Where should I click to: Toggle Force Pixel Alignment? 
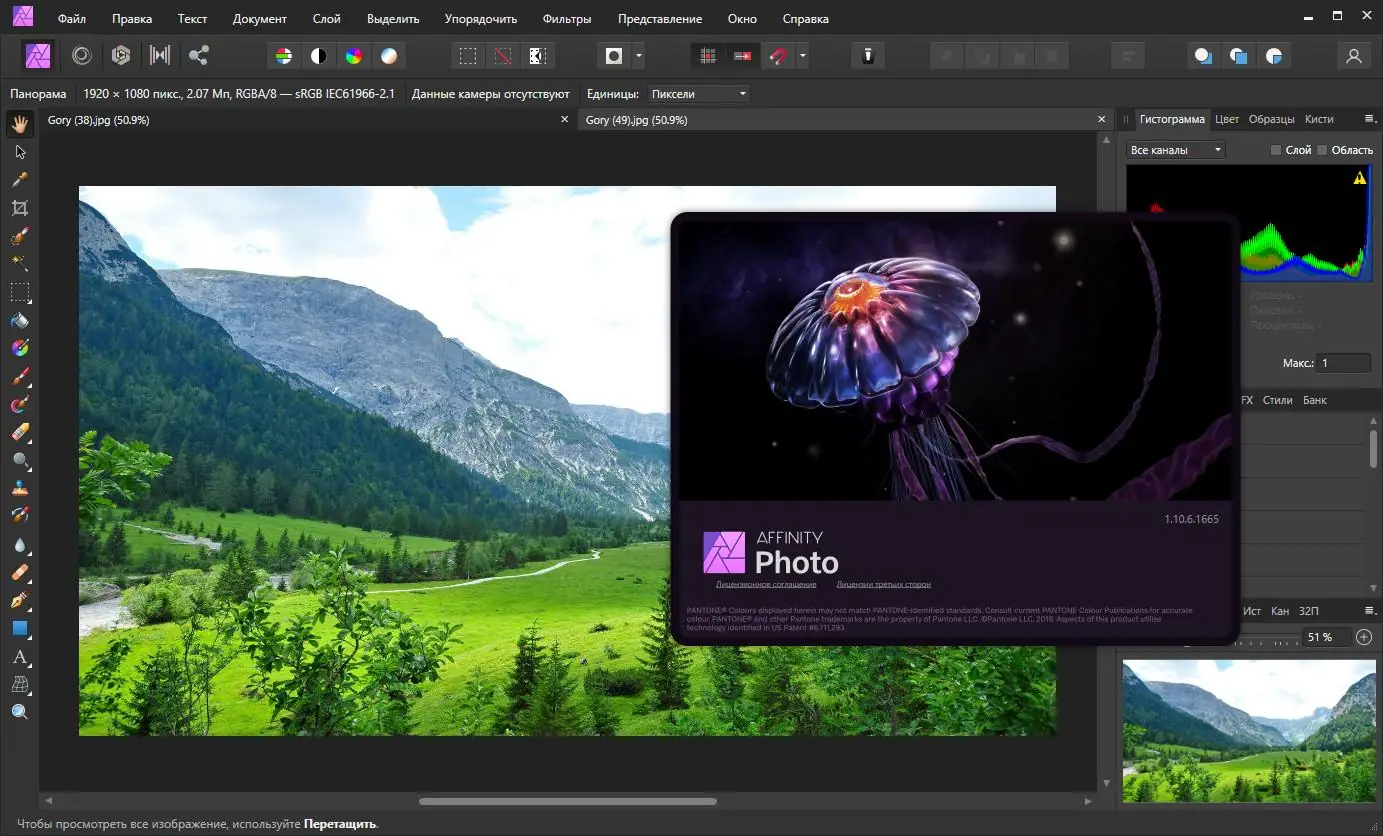[x=708, y=56]
